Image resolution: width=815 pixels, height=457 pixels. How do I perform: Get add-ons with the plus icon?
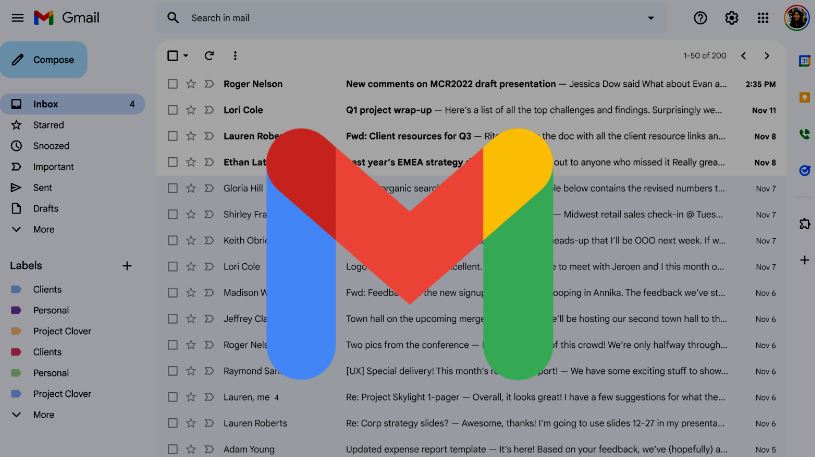[x=804, y=260]
